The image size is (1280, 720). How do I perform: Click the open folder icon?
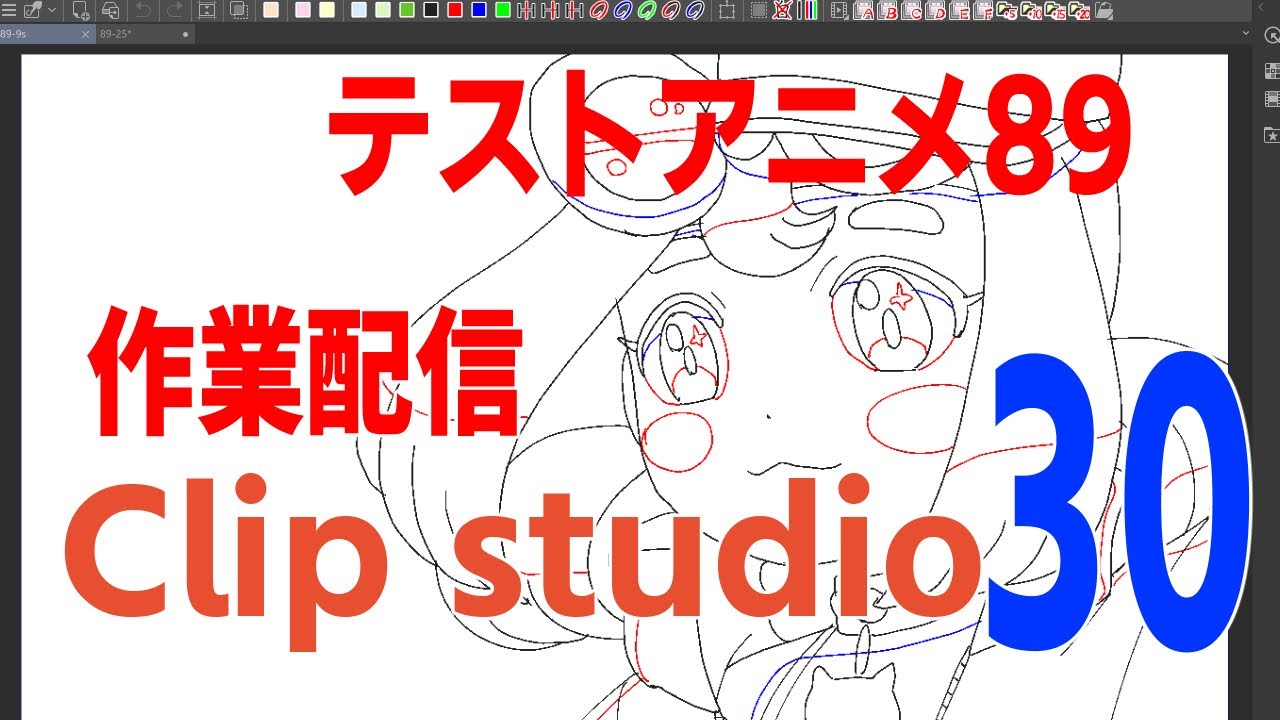1103,10
